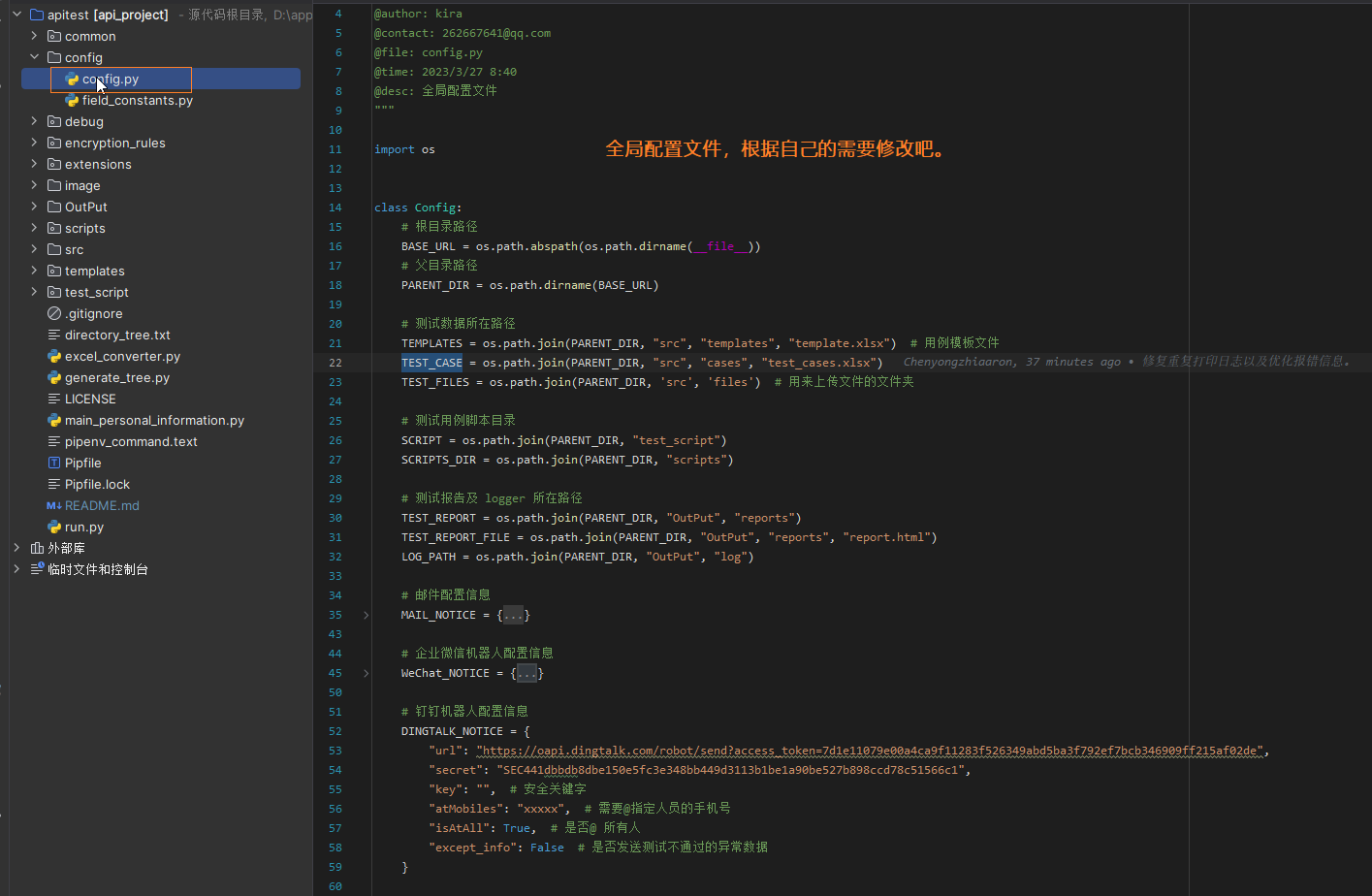Click the git blame annotation by Chenyongzhiaaron
Screen dimensions: 1372x896
coord(1128,362)
